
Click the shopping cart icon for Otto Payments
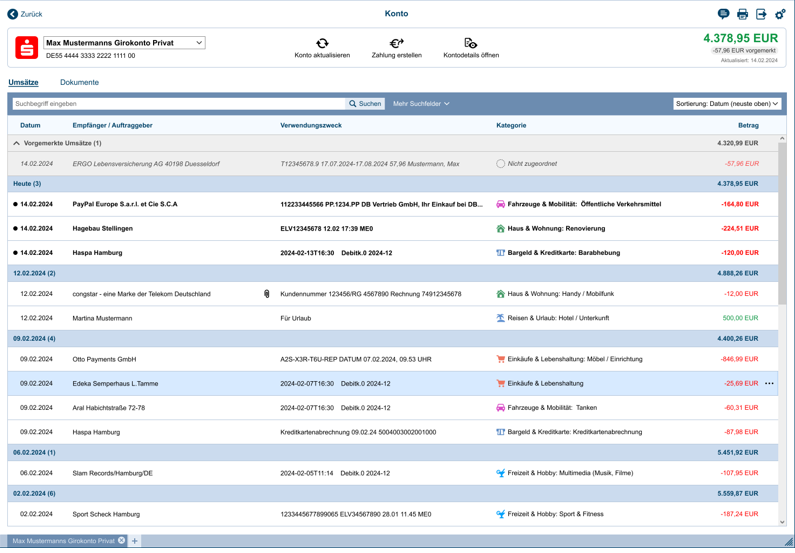[x=500, y=359]
